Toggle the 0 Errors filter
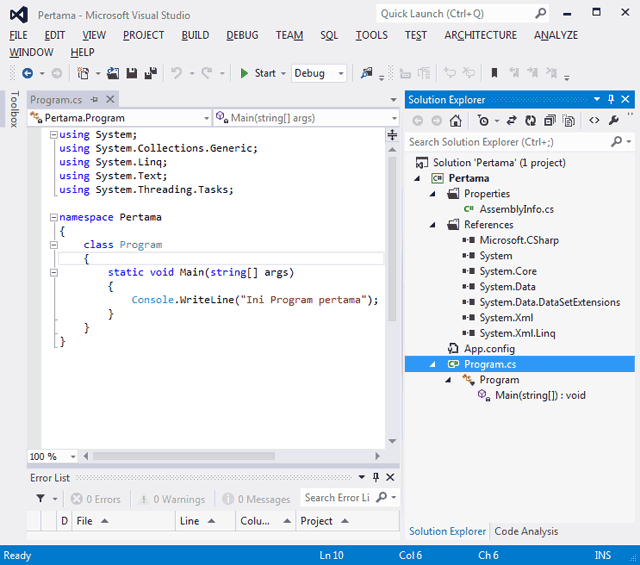The image size is (640, 565). click(x=96, y=499)
